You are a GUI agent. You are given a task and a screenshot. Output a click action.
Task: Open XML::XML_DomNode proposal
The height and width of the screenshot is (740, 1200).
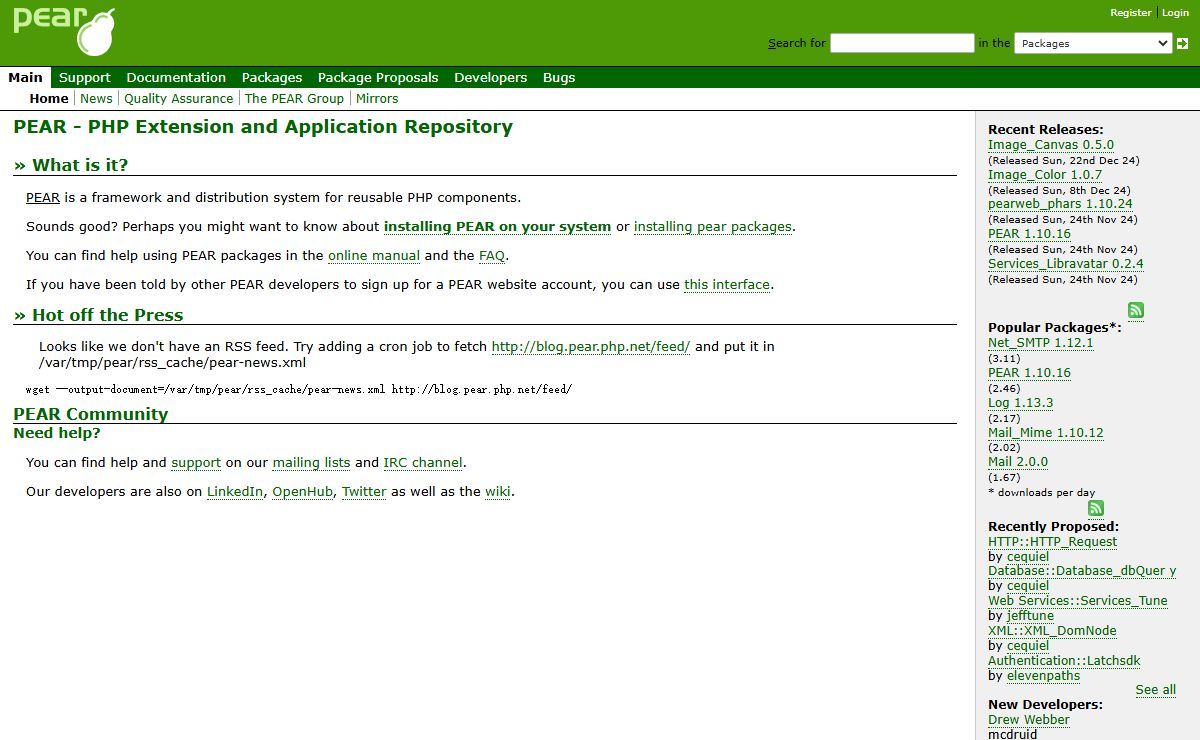1052,630
